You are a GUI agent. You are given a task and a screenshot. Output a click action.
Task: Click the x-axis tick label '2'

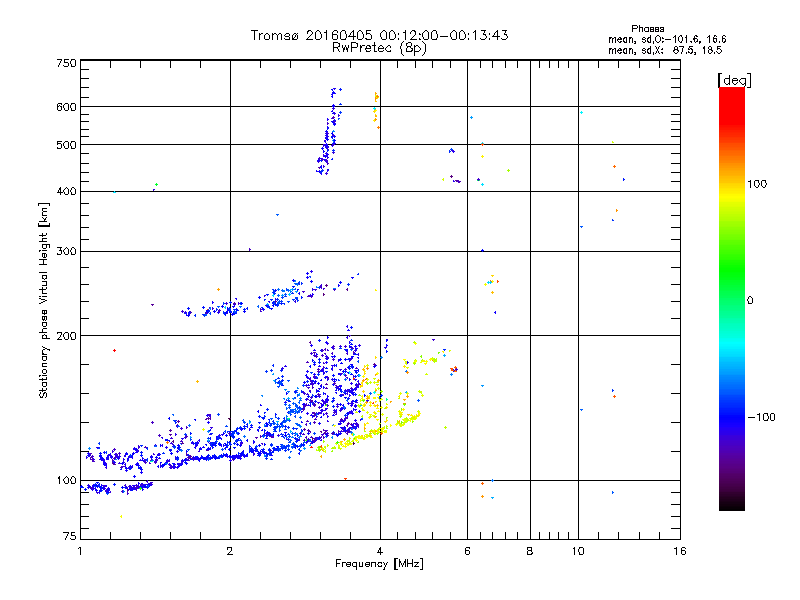coord(230,551)
